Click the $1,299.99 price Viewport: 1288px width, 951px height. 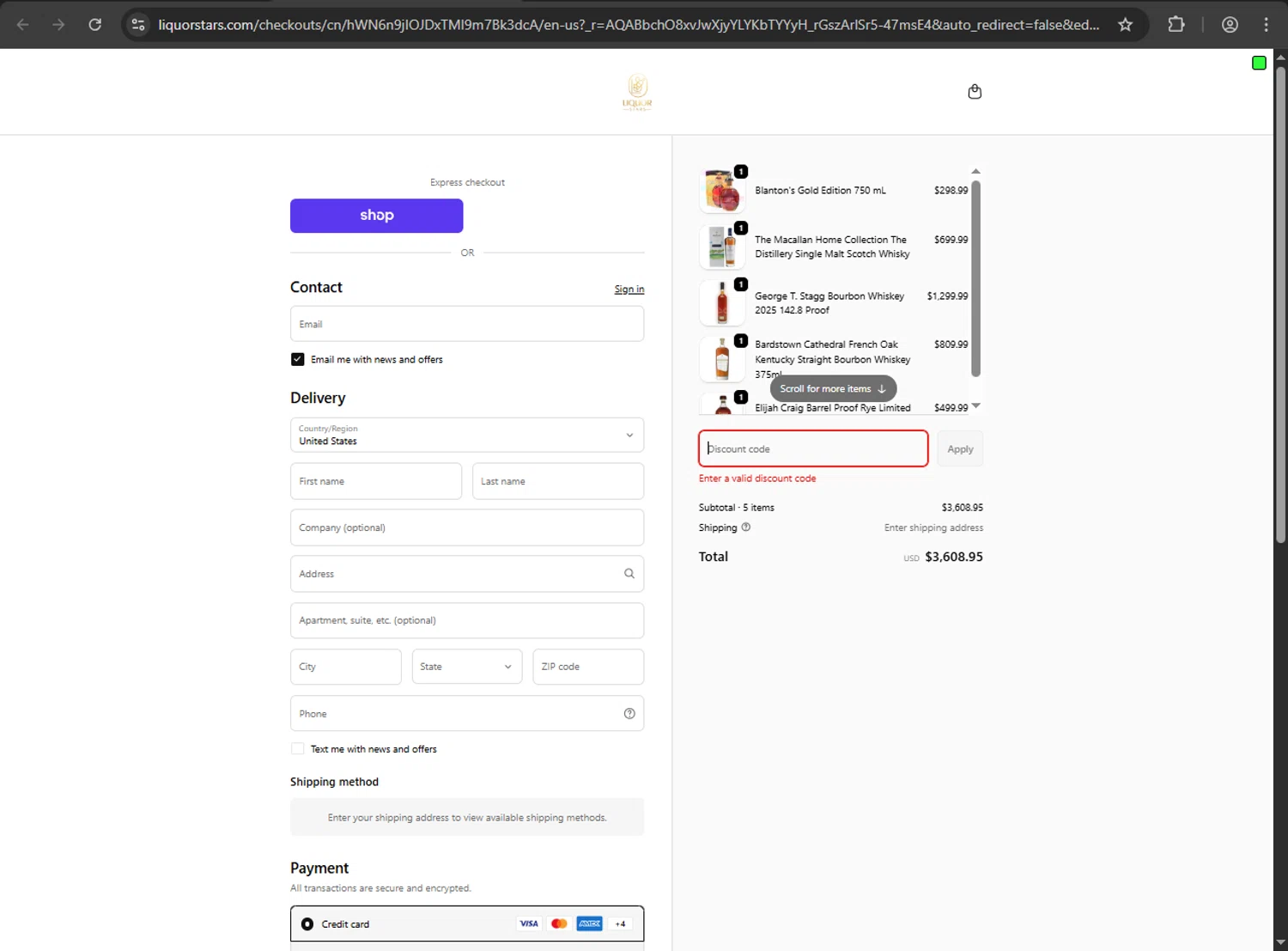point(947,296)
